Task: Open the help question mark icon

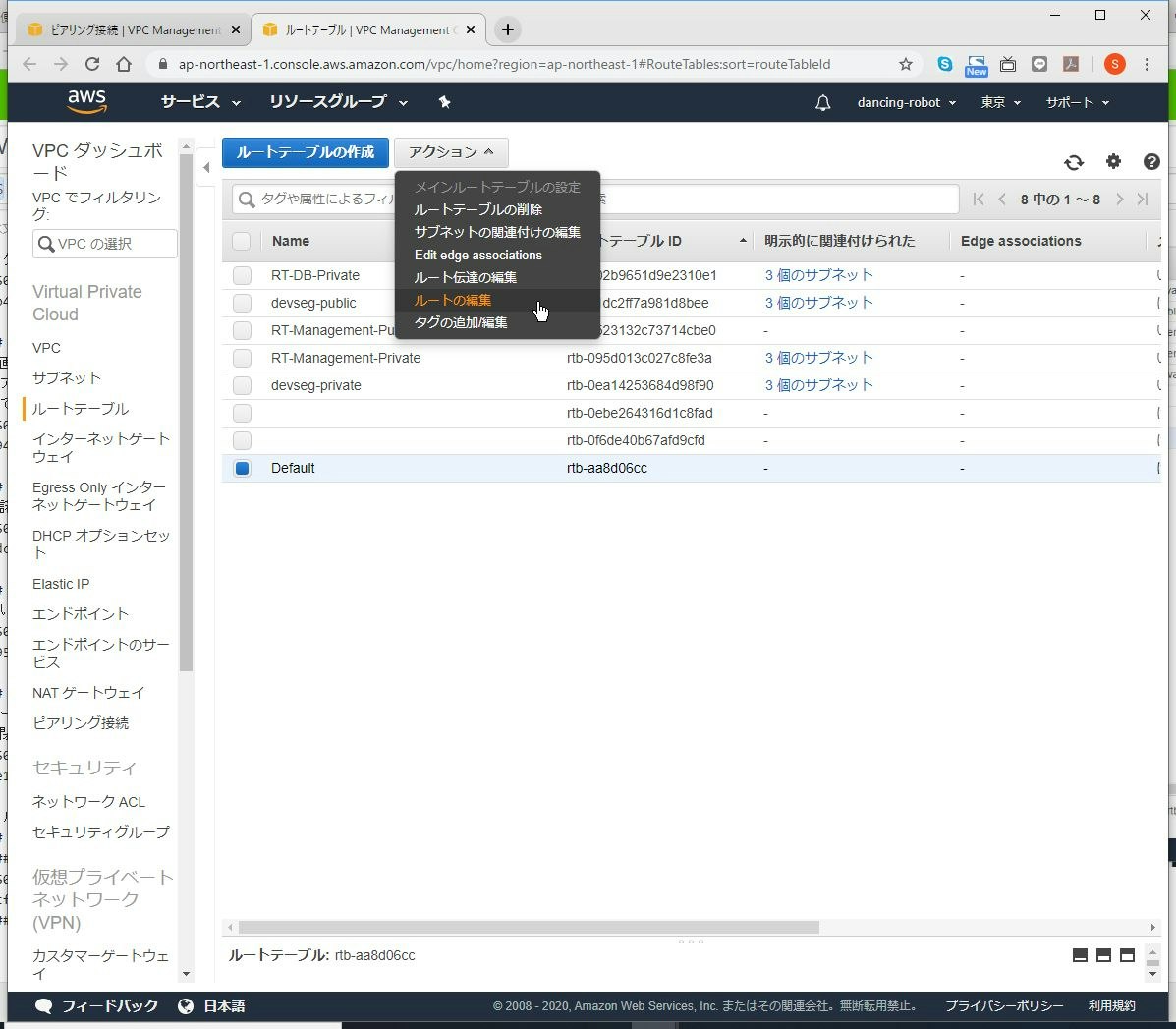Action: point(1151,161)
